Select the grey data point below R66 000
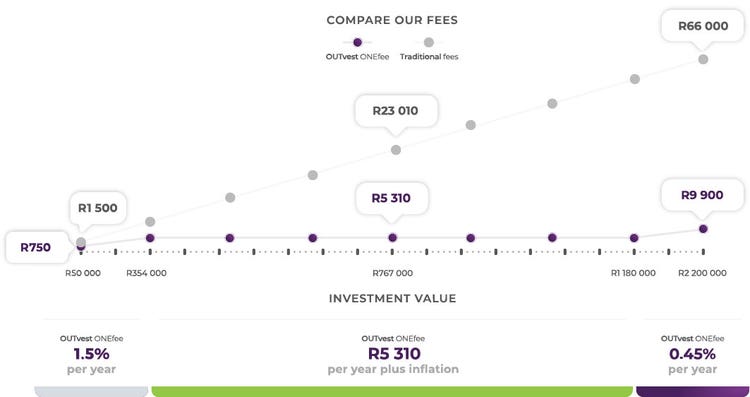Screen dimensions: 750x397 click(703, 59)
